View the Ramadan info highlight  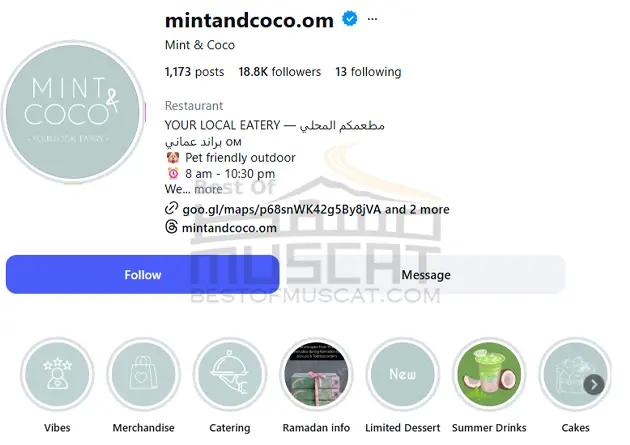pos(316,374)
